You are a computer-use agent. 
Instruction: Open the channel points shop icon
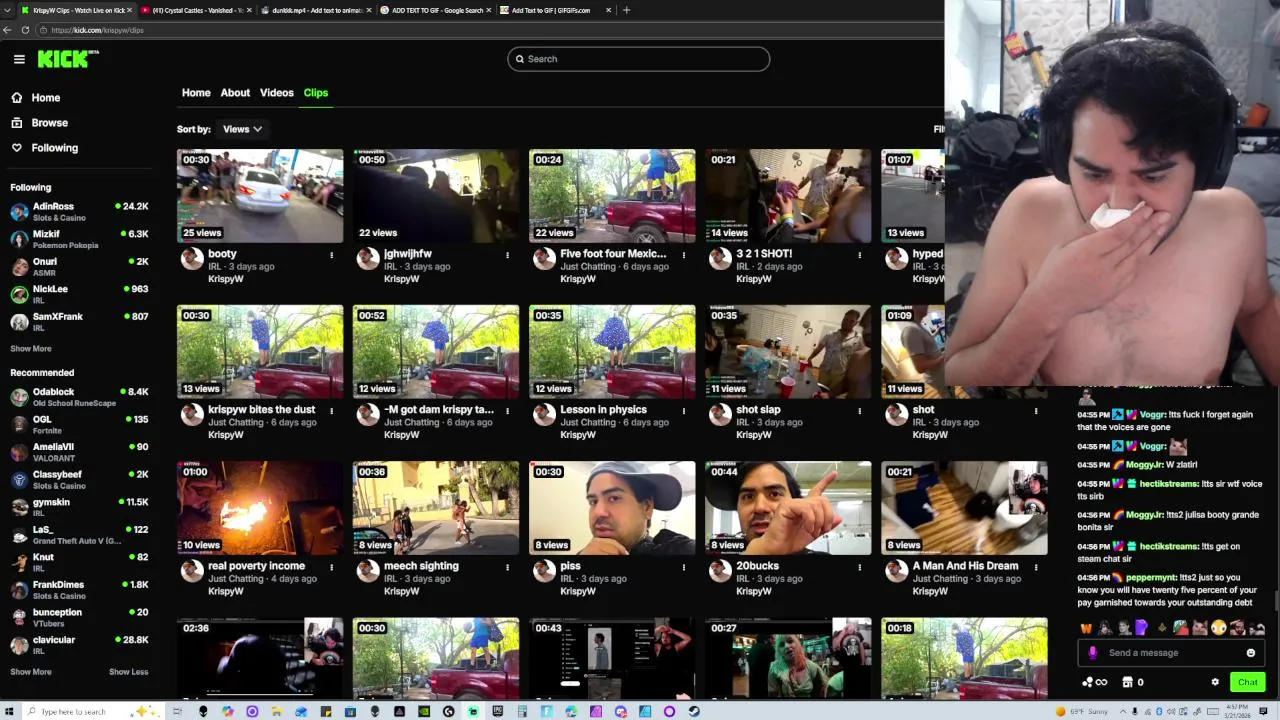(1127, 682)
